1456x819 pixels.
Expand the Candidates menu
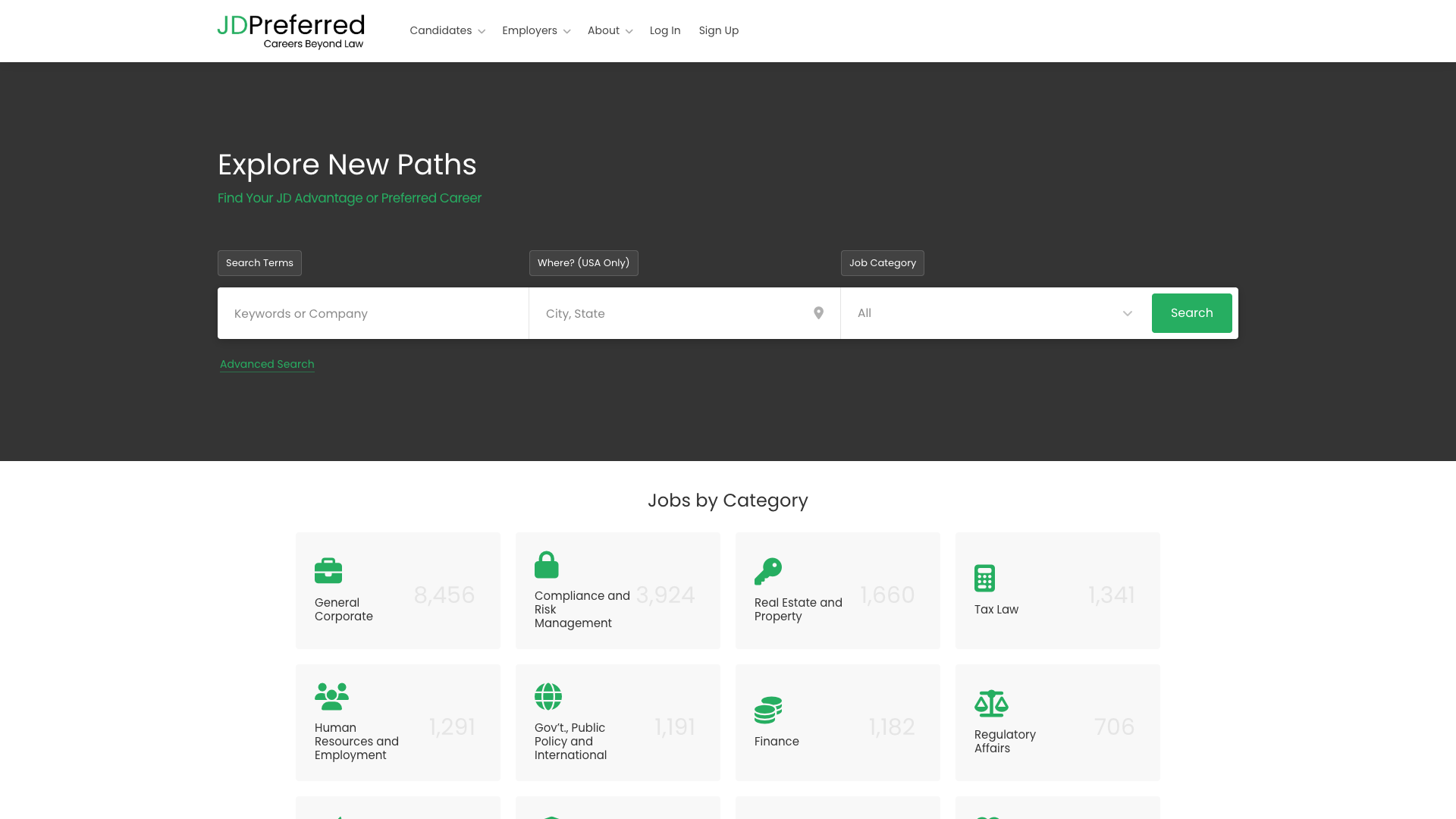click(447, 31)
